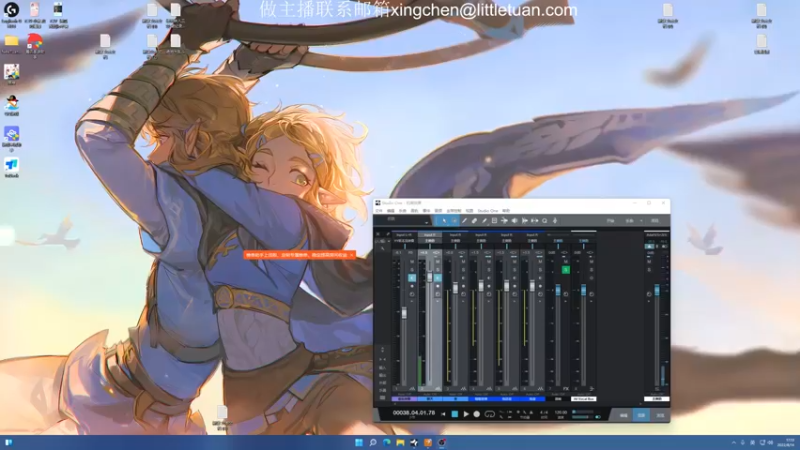800x450 pixels.
Task: Mute mixer channel 8
Action: [591, 261]
